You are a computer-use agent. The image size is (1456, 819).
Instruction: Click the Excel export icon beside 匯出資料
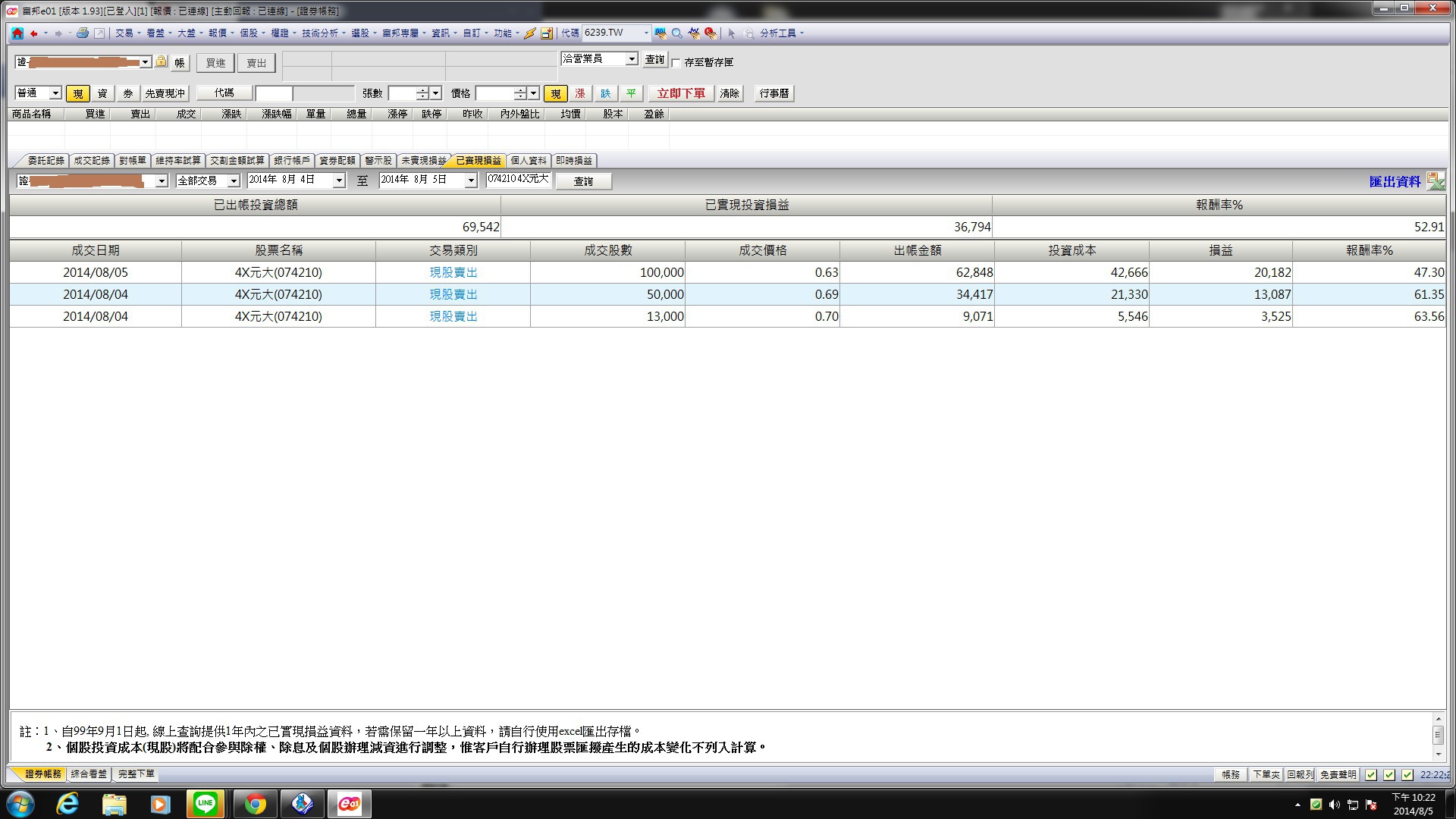tap(1436, 180)
